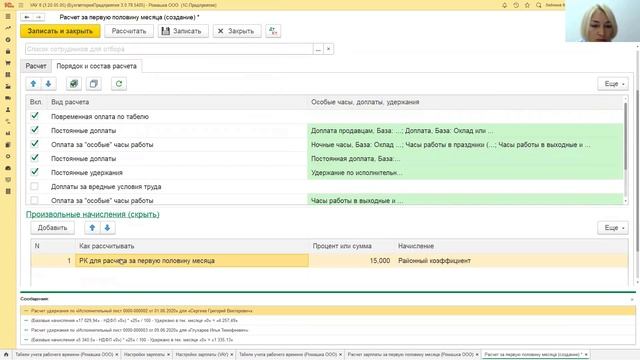Image resolution: width=640 pixels, height=360 pixels.
Task: Select message about Глухарев Илья Тимофеевич
Action: [328, 330]
